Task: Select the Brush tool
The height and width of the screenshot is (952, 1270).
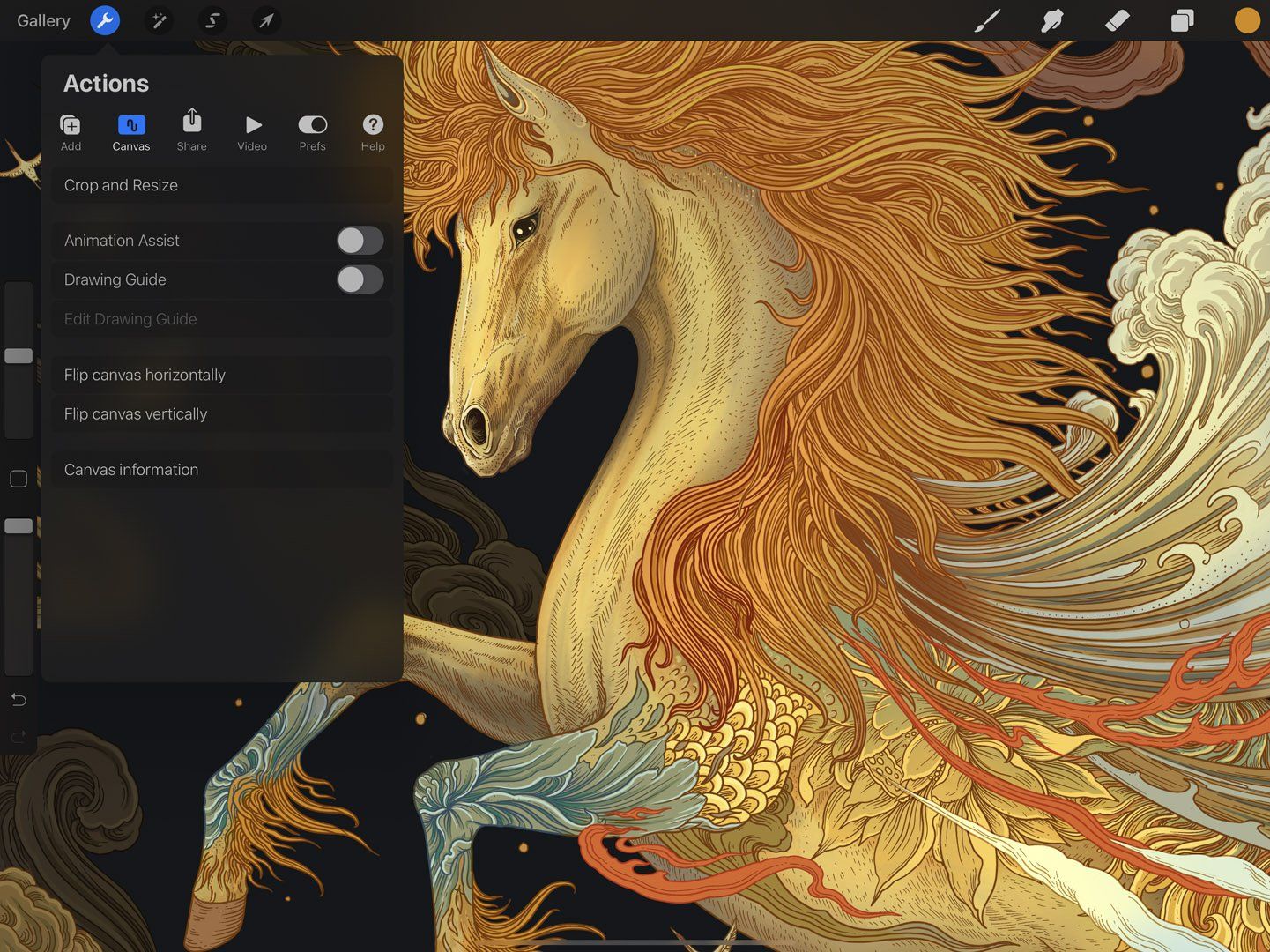Action: [x=987, y=20]
